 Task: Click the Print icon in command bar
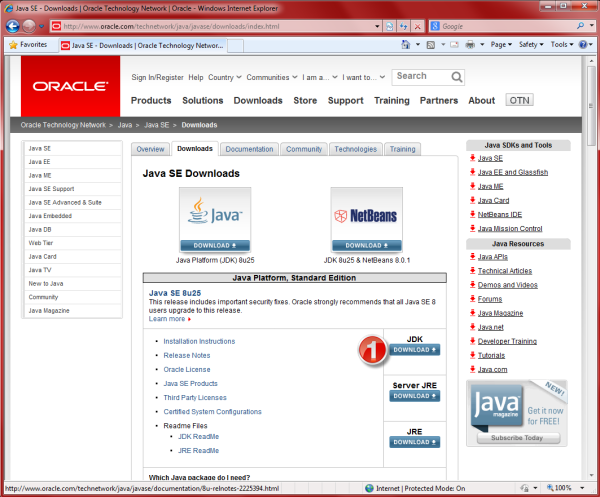pyautogui.click(x=470, y=45)
